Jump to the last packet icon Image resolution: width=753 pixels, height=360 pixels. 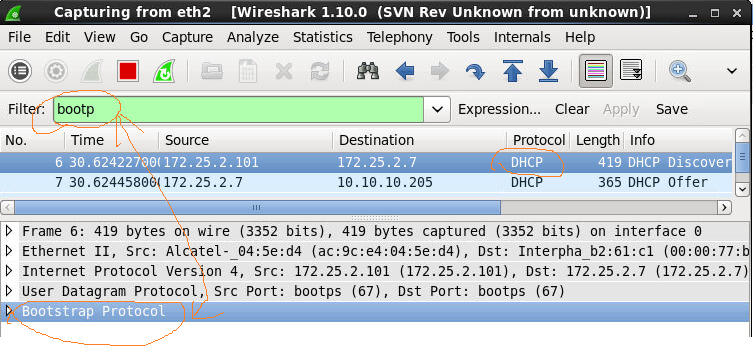click(548, 72)
